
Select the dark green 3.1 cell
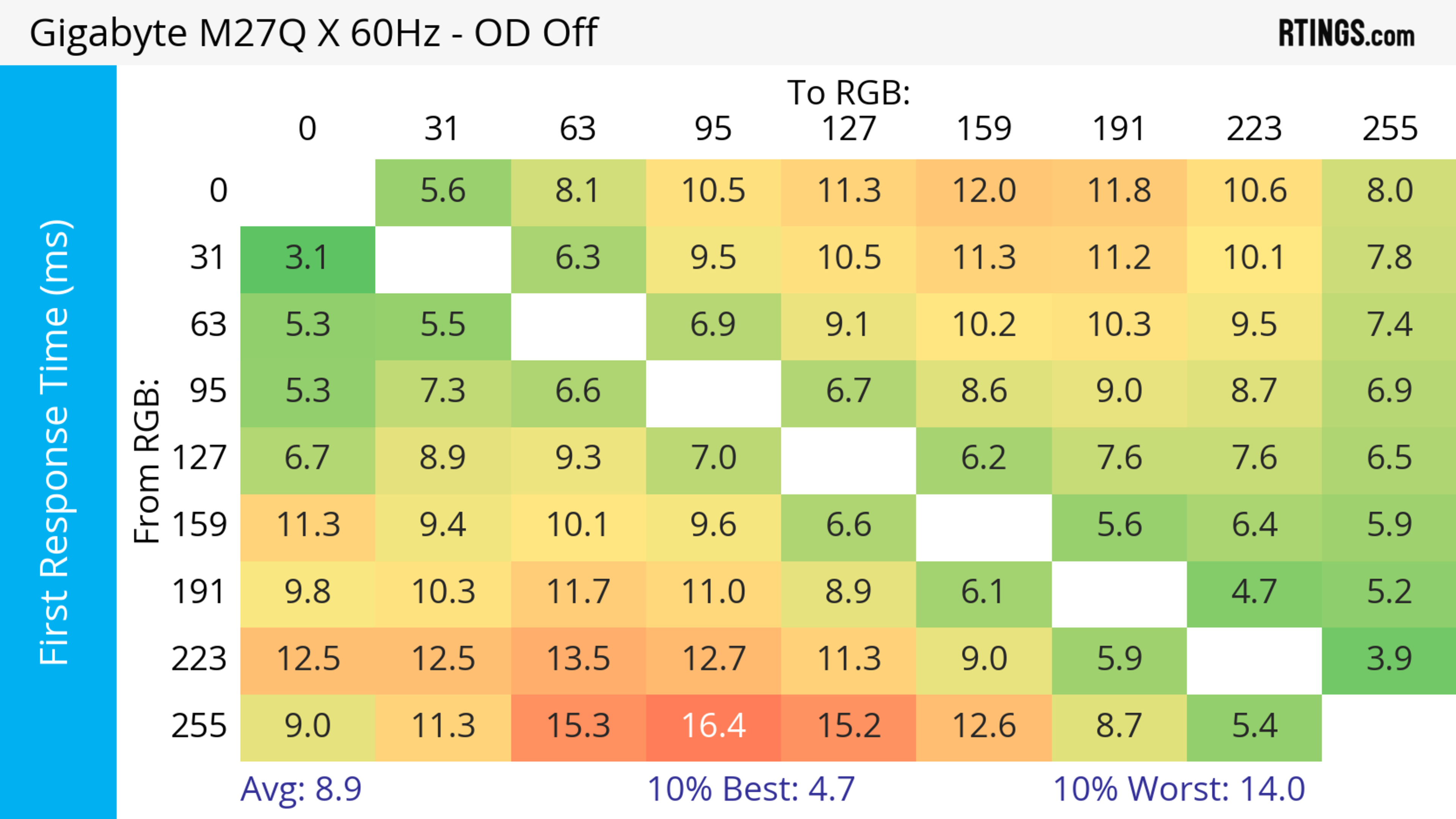coord(308,258)
